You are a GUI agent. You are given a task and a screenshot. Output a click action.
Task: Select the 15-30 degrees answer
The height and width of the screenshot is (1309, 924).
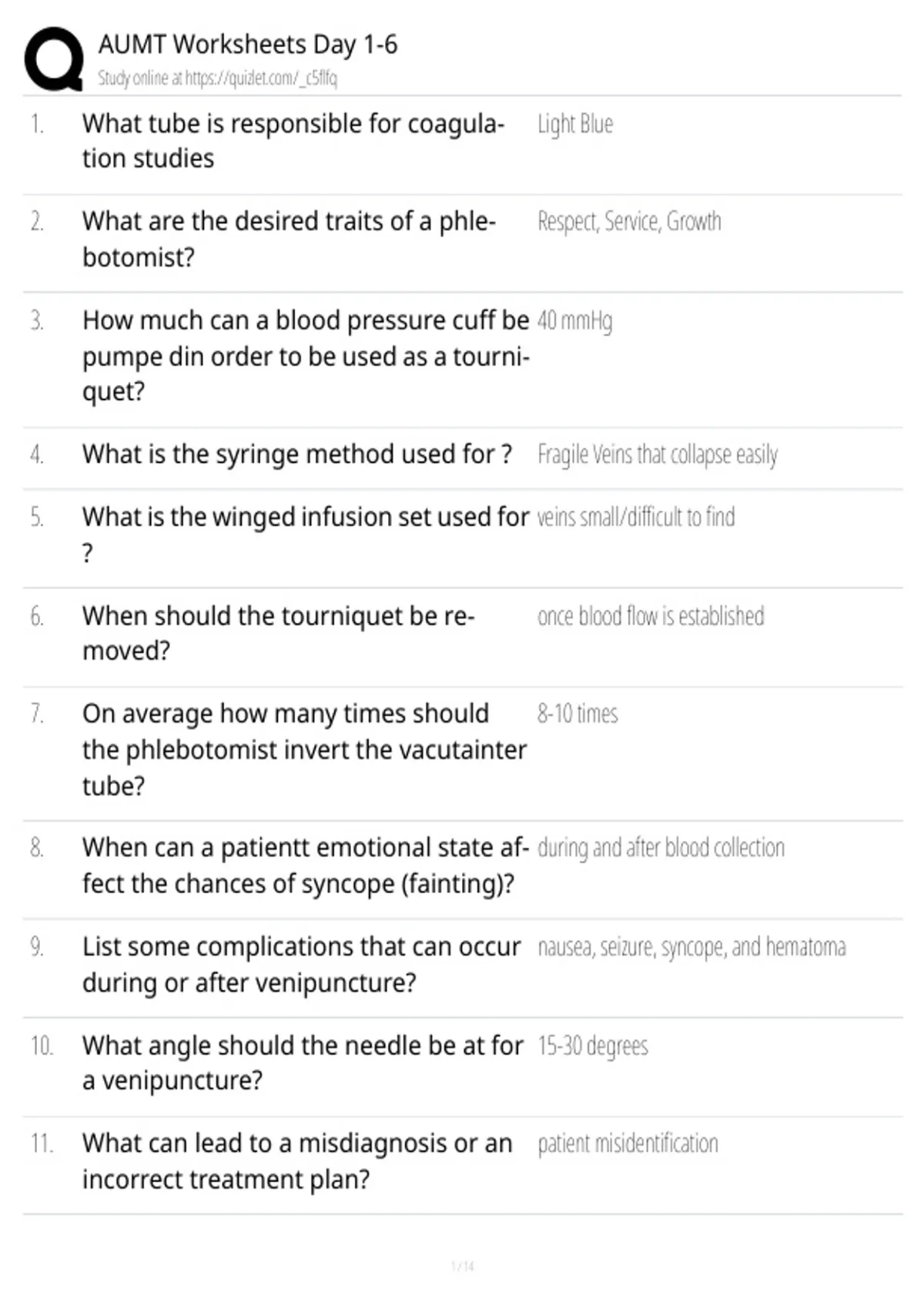coord(593,1046)
